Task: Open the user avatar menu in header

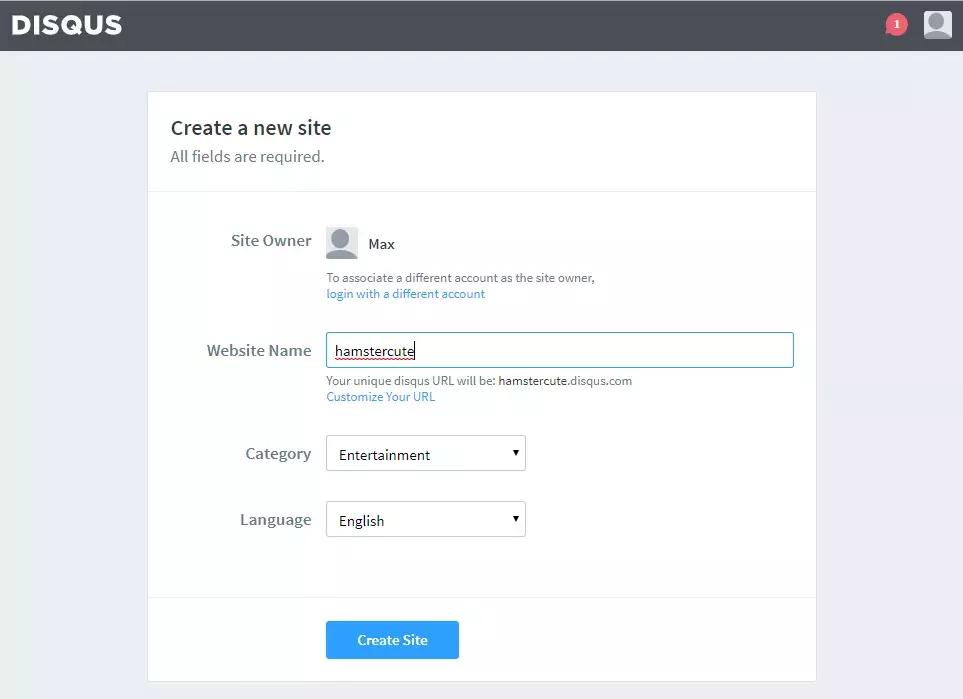Action: tap(937, 25)
